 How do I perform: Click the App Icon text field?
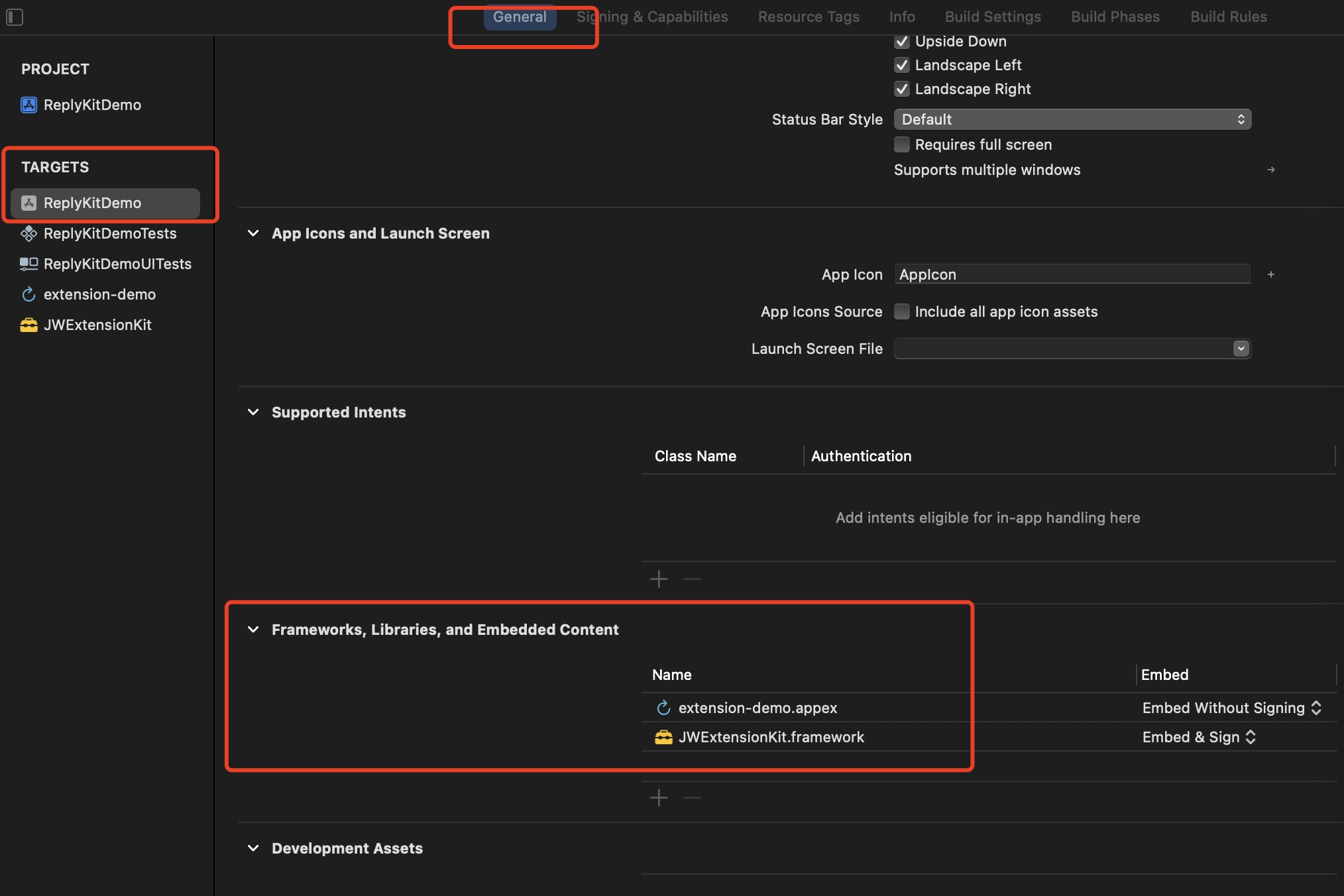(1072, 274)
